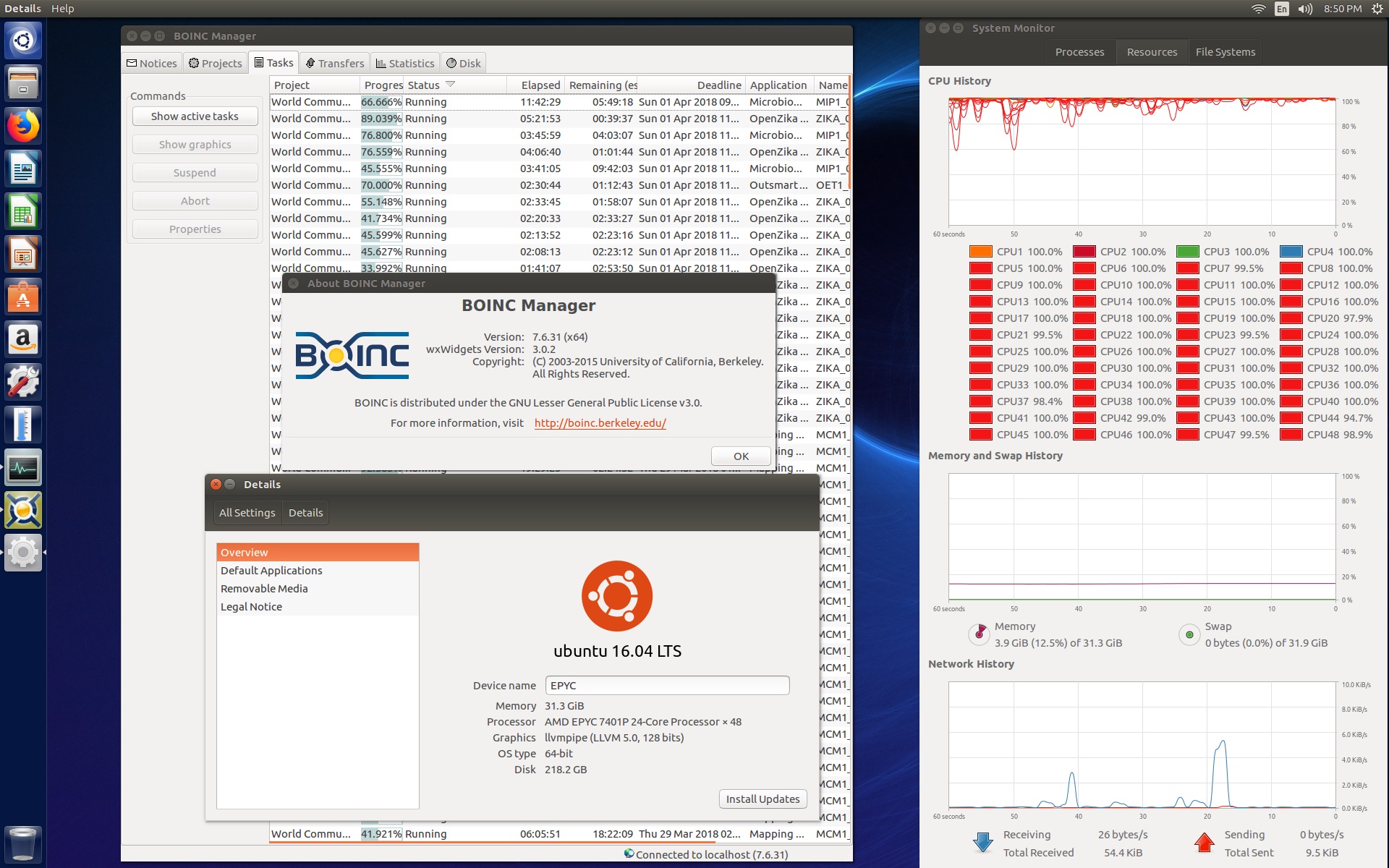Open the sound volume indicator
The width and height of the screenshot is (1389, 868).
click(1305, 9)
